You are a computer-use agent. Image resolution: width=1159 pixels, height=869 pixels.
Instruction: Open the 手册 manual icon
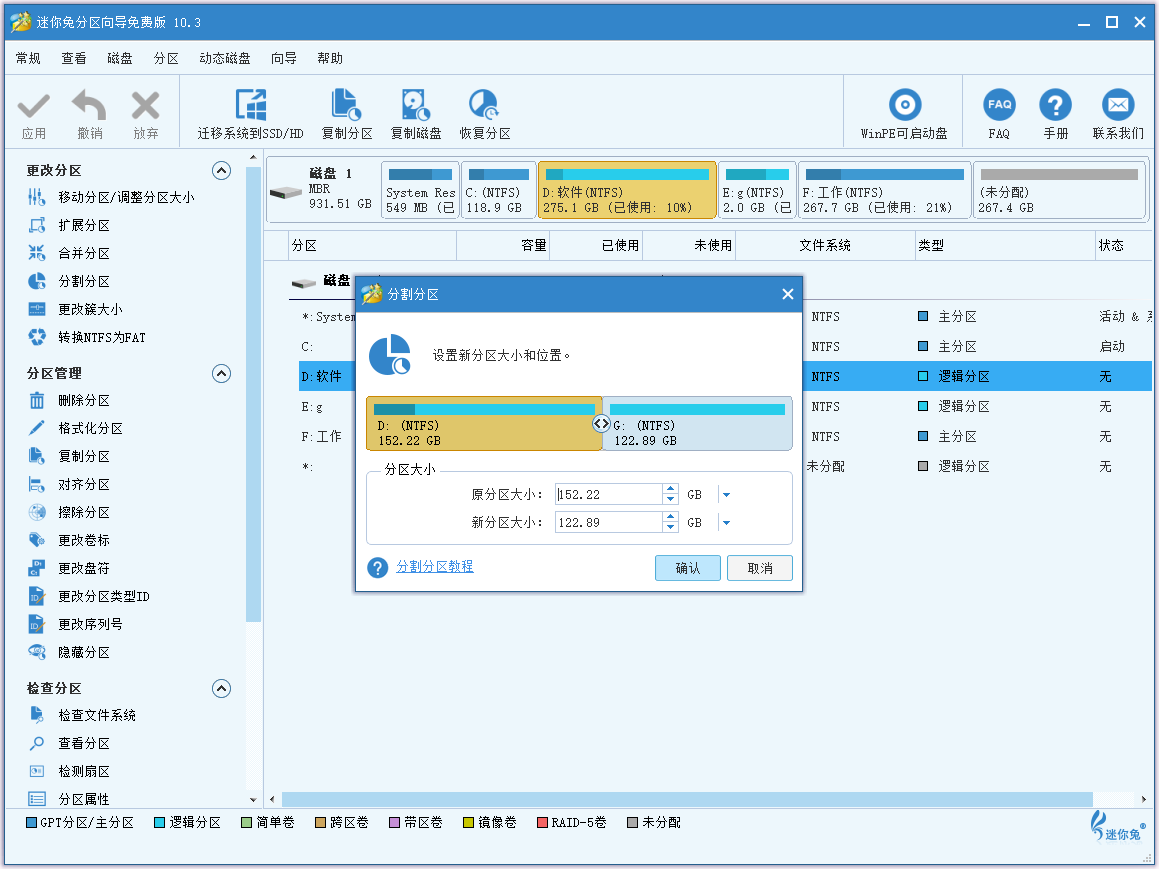tap(1056, 105)
